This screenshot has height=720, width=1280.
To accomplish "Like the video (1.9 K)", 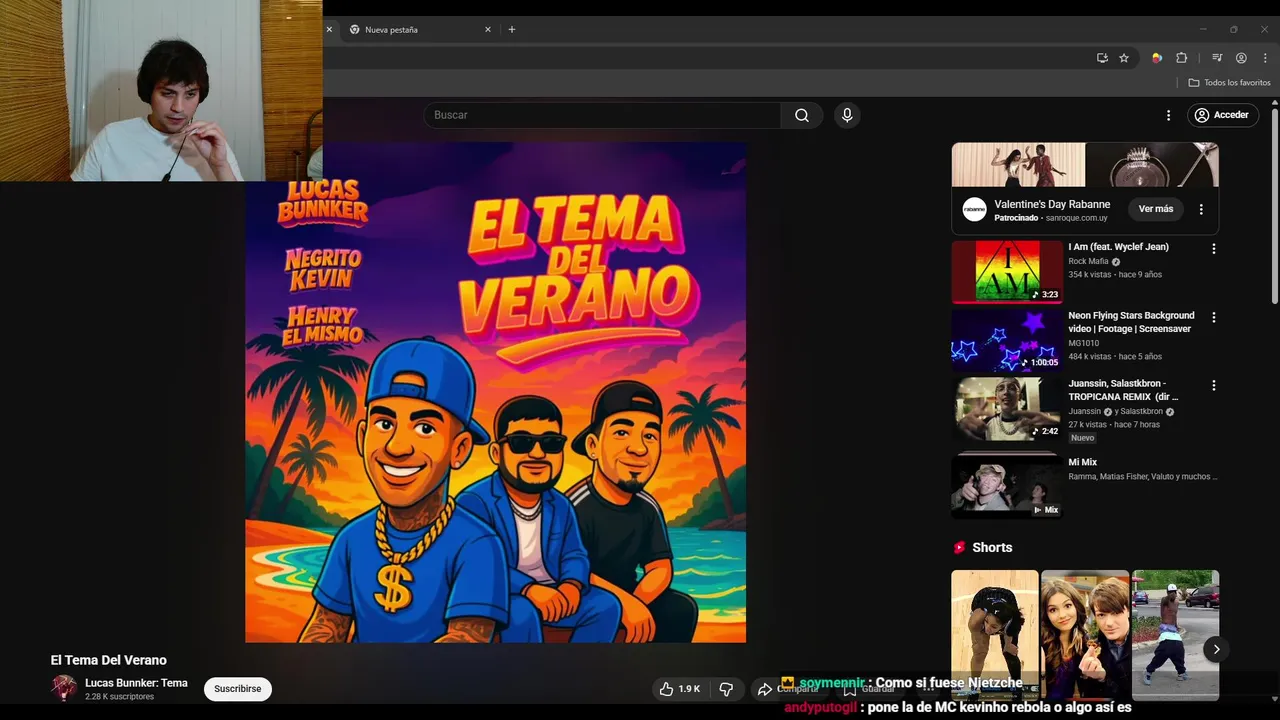I will click(x=680, y=689).
